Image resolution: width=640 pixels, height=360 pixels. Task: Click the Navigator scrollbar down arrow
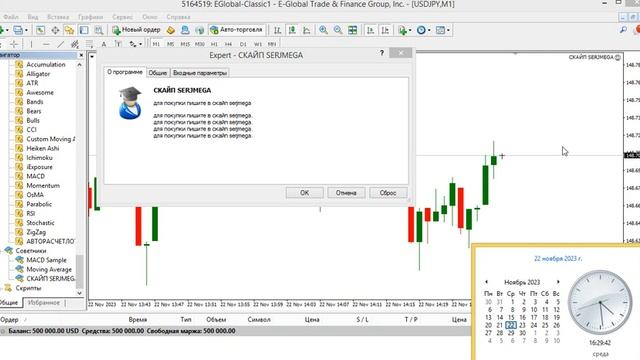click(x=80, y=293)
